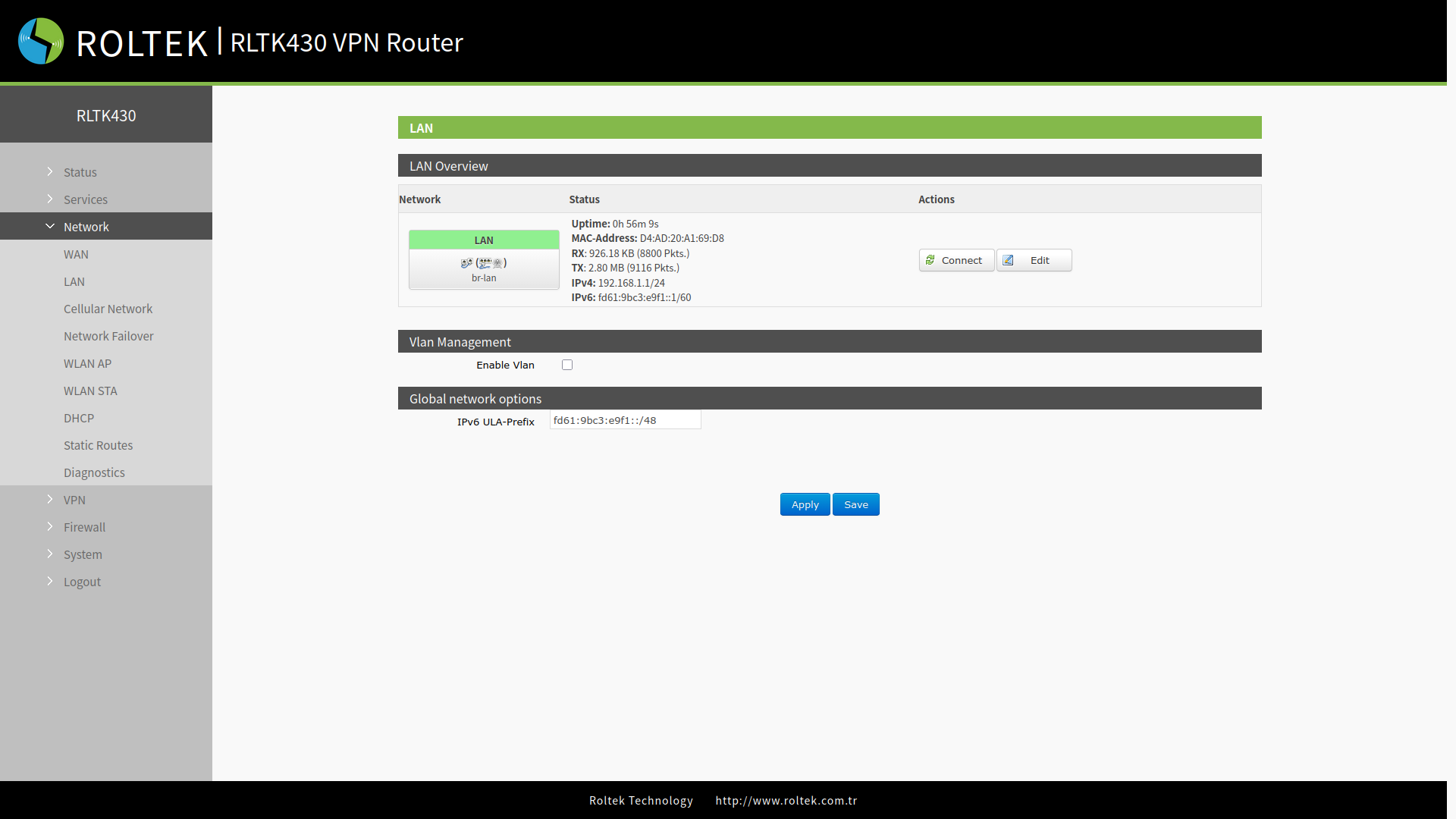Click Logout in the sidebar

click(x=82, y=582)
